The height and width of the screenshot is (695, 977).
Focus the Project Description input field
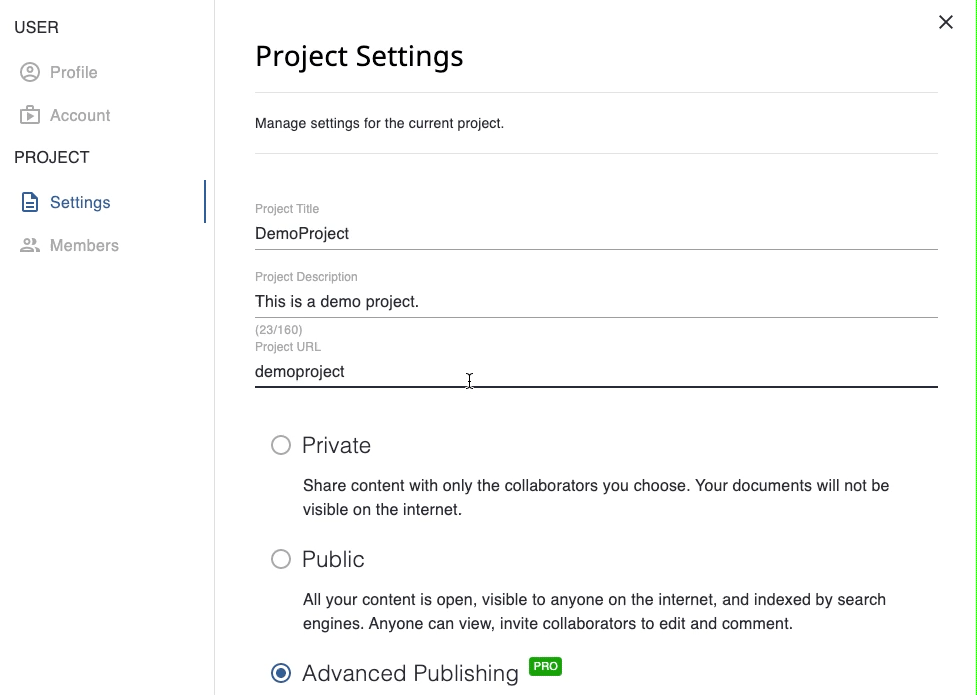(595, 301)
